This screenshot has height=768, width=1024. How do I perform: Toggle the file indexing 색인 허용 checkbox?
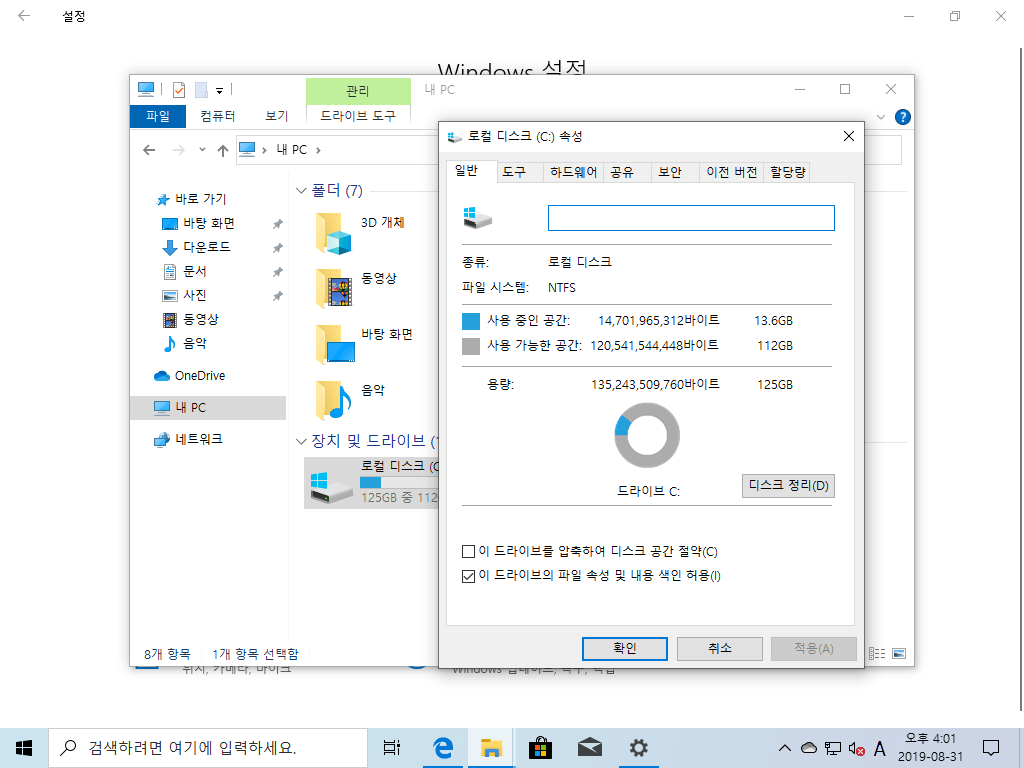click(x=468, y=576)
